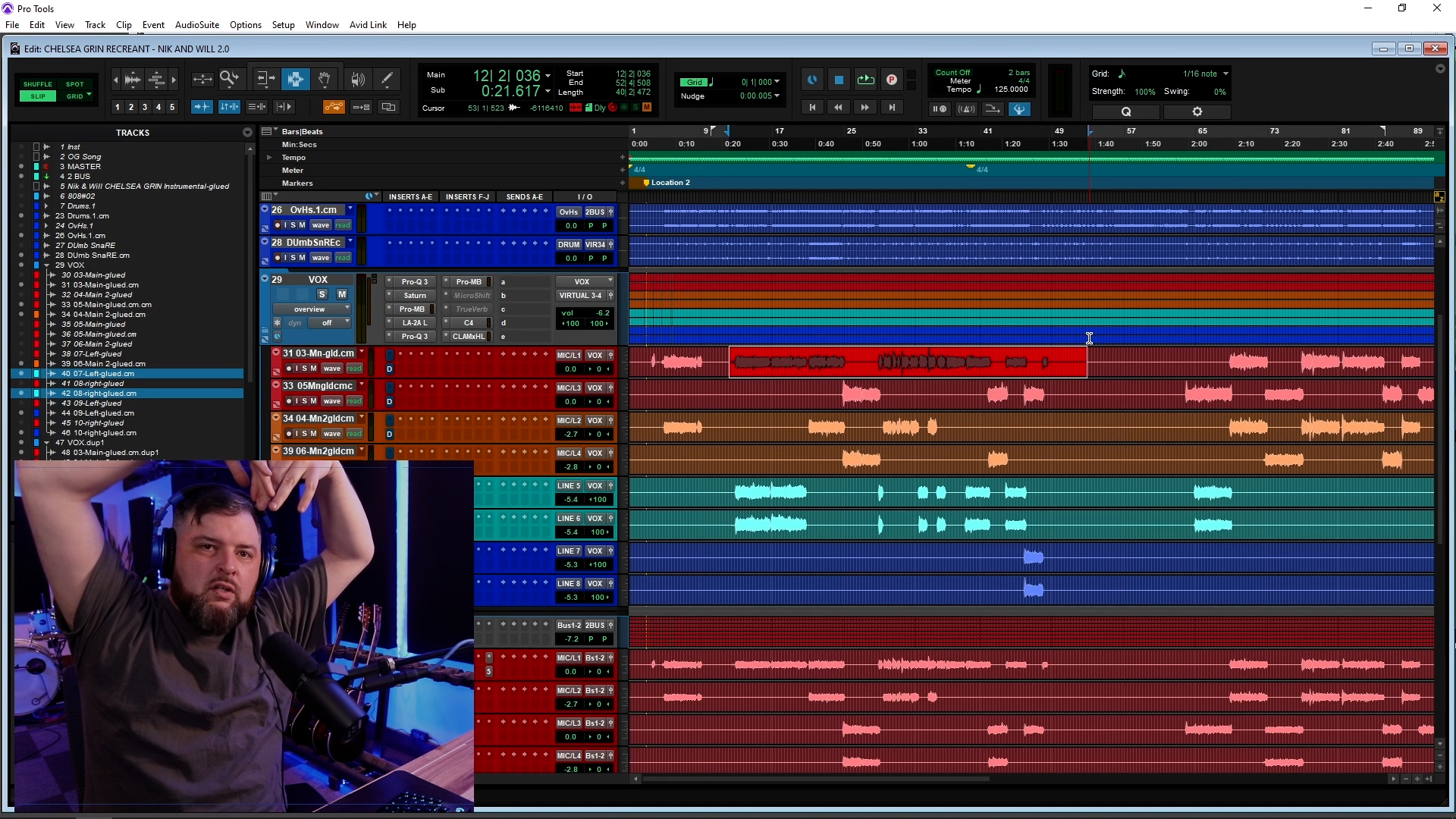Click the Fast Forward button

(865, 108)
